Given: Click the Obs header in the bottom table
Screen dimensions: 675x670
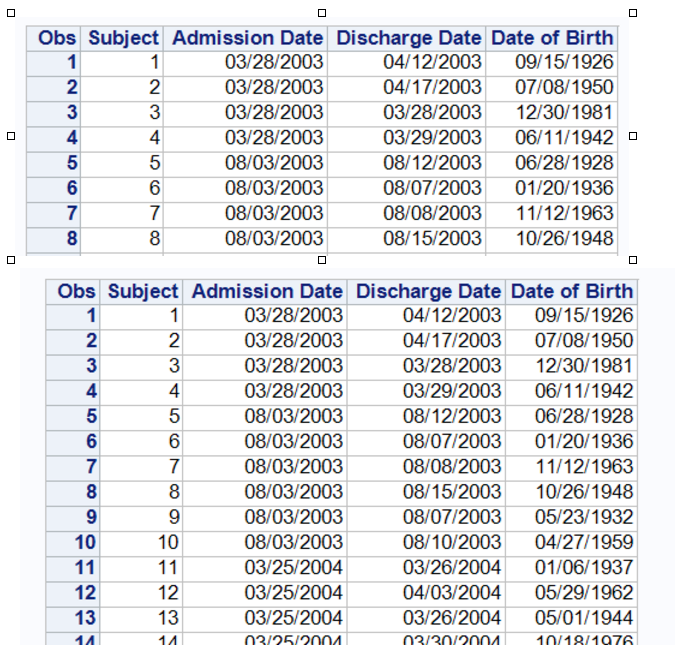Looking at the screenshot, I should 76,291.
